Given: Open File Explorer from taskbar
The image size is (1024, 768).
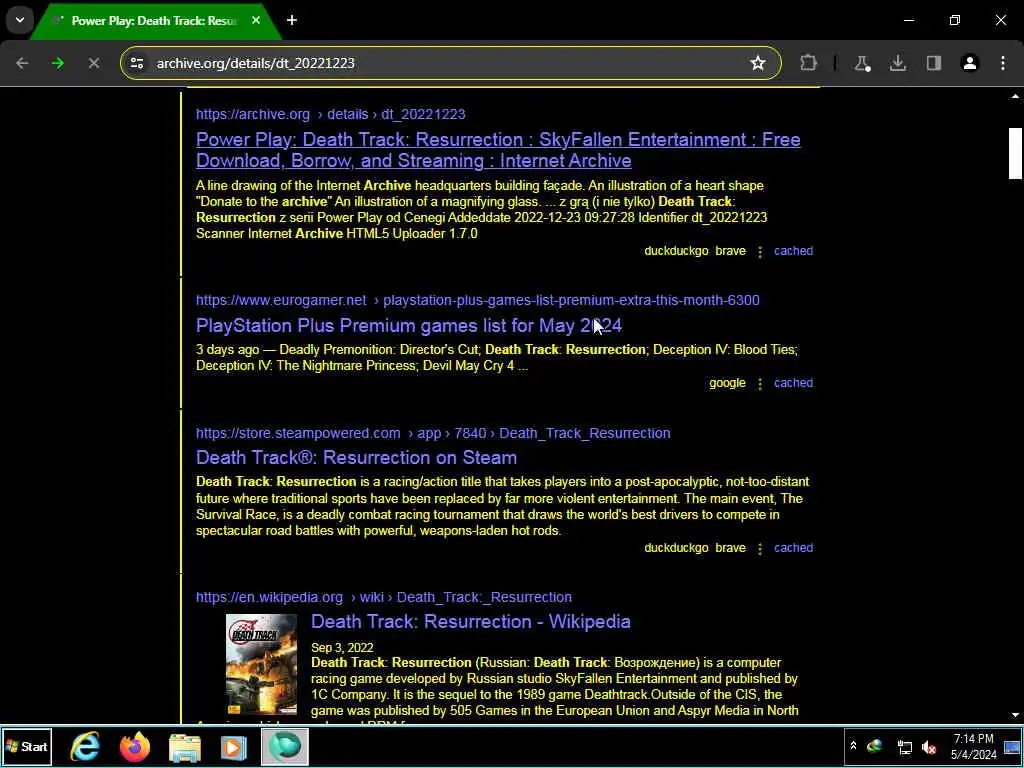Looking at the screenshot, I should (185, 746).
